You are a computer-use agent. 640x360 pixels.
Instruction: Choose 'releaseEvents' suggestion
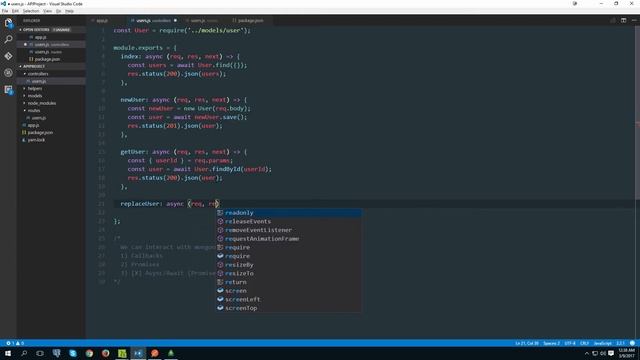point(289,221)
